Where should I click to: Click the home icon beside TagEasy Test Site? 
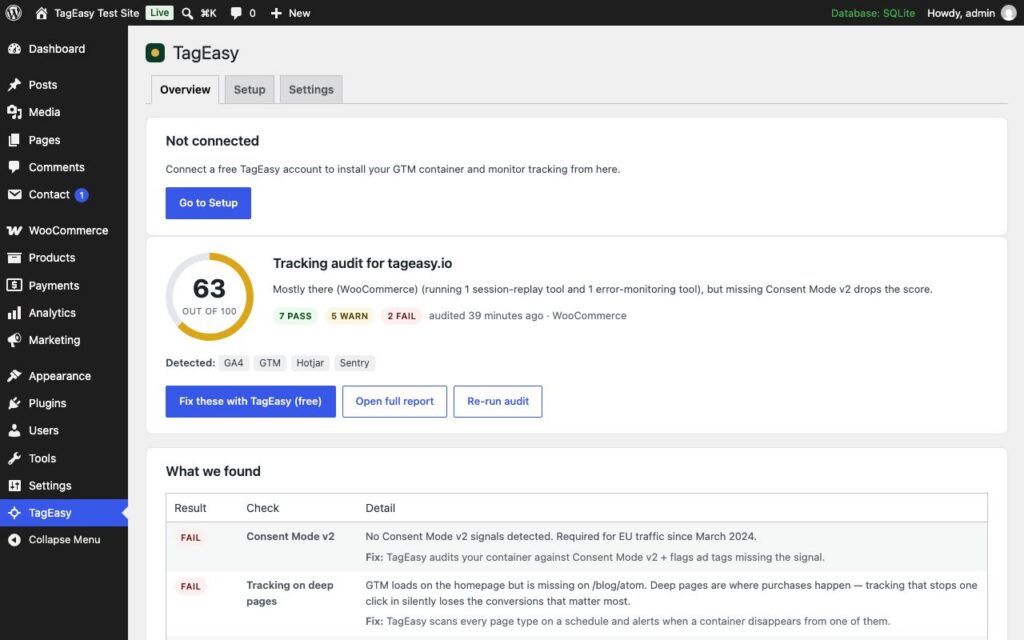pos(41,13)
